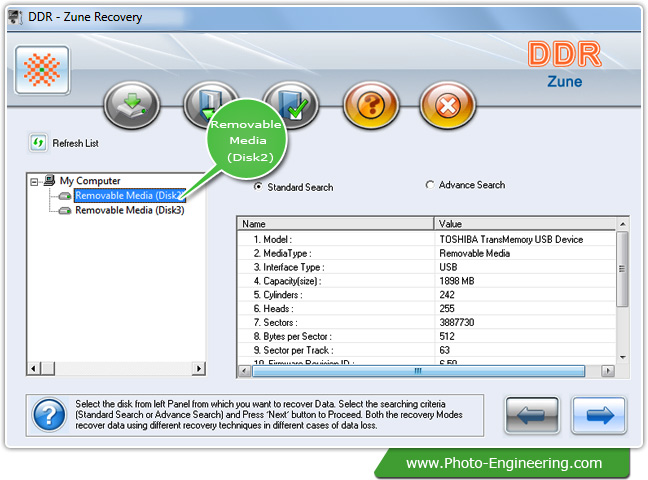Click tree panel scrollbar left arrow
Screen dimensions: 648x480
pos(34,368)
